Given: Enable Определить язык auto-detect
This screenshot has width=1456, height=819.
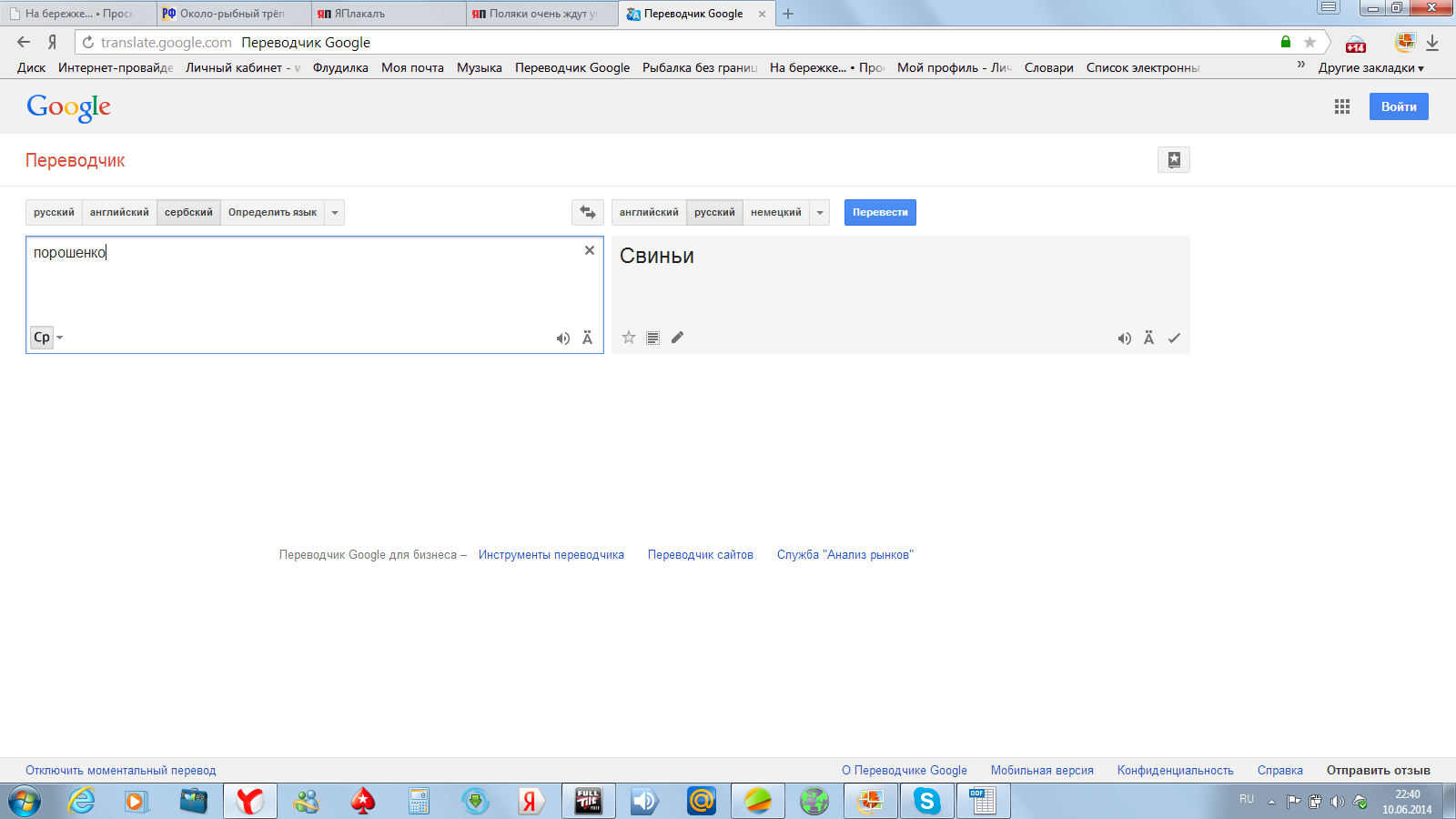Looking at the screenshot, I should coord(272,212).
